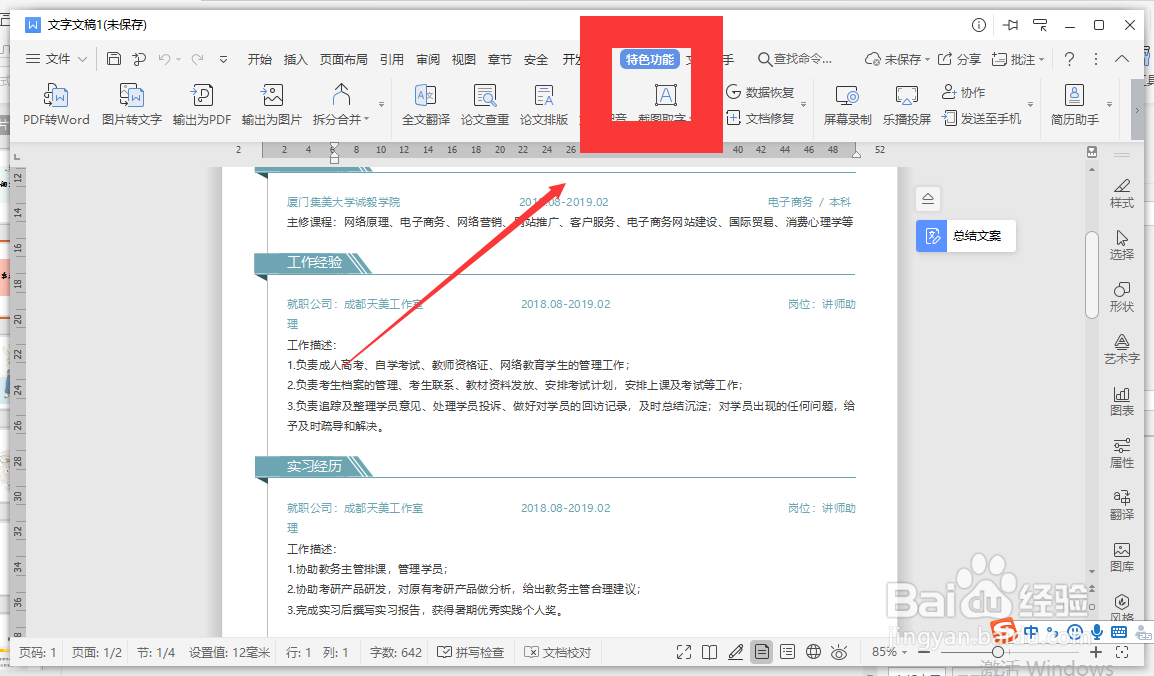This screenshot has width=1154, height=676.
Task: Open the 图库 image library sidebar
Action: pos(1122,558)
